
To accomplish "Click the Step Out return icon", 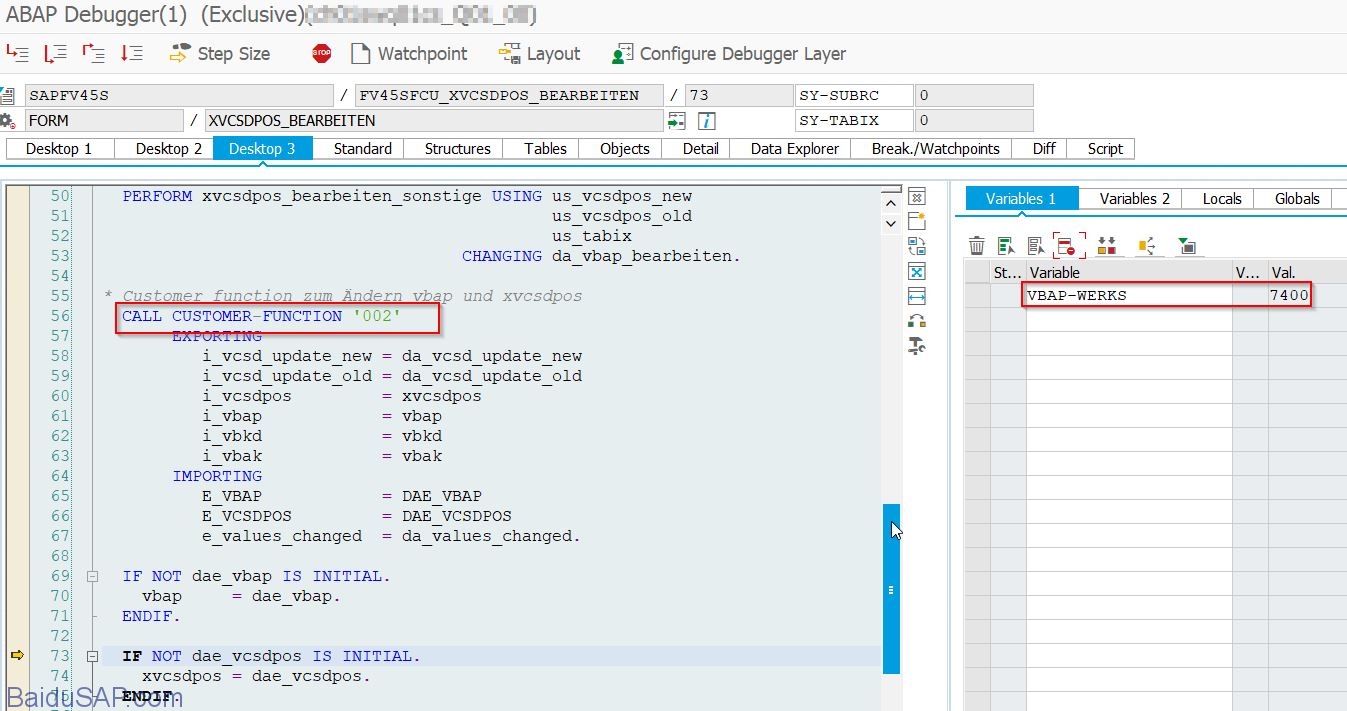I will 93,54.
